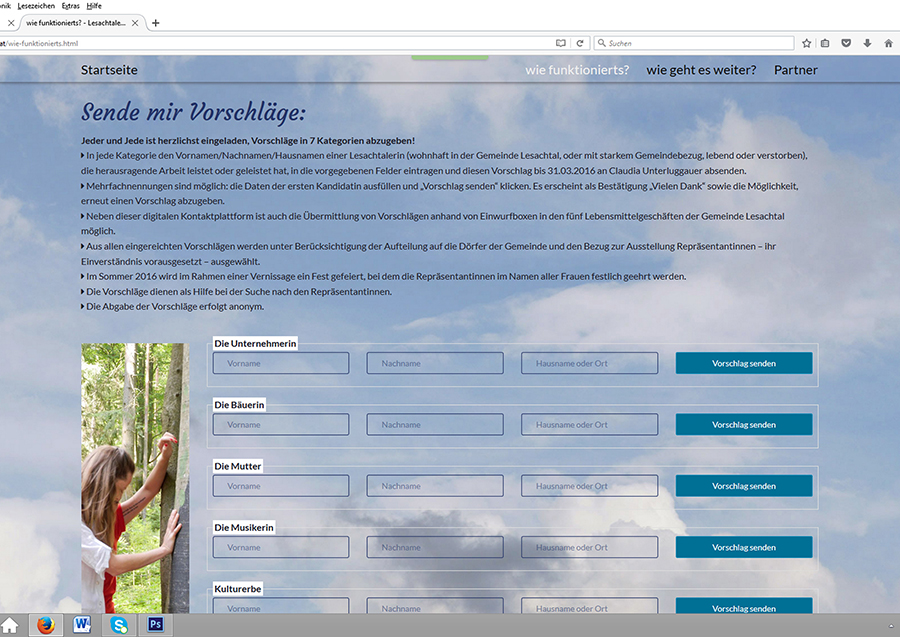900x637 pixels.
Task: Close the 'wie funktionierts?' tab
Action: coord(135,23)
